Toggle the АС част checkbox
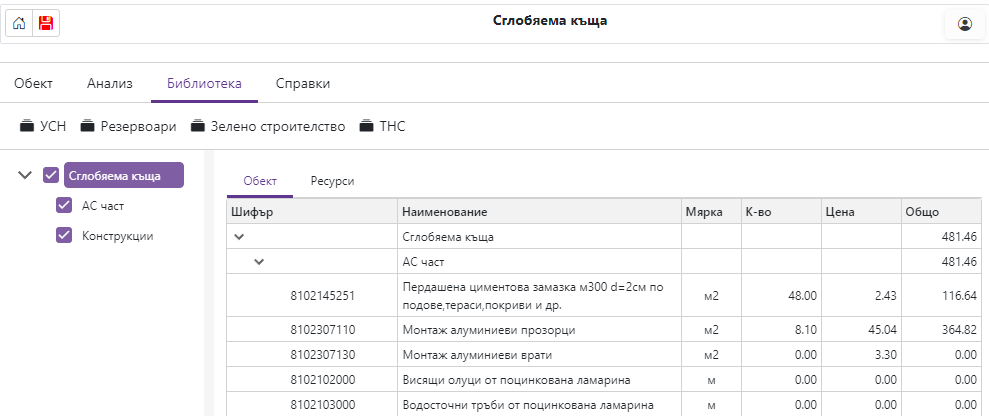The width and height of the screenshot is (989, 416). (x=65, y=206)
